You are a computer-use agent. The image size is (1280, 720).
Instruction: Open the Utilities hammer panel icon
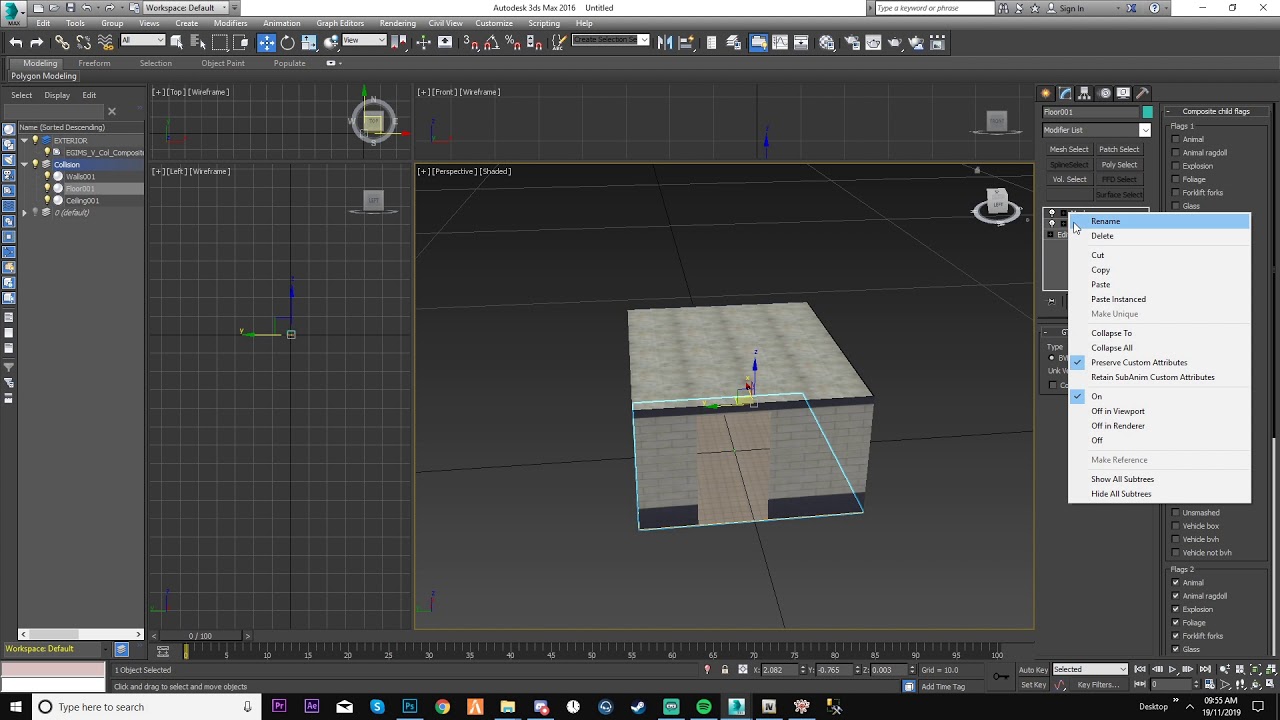click(x=1143, y=93)
